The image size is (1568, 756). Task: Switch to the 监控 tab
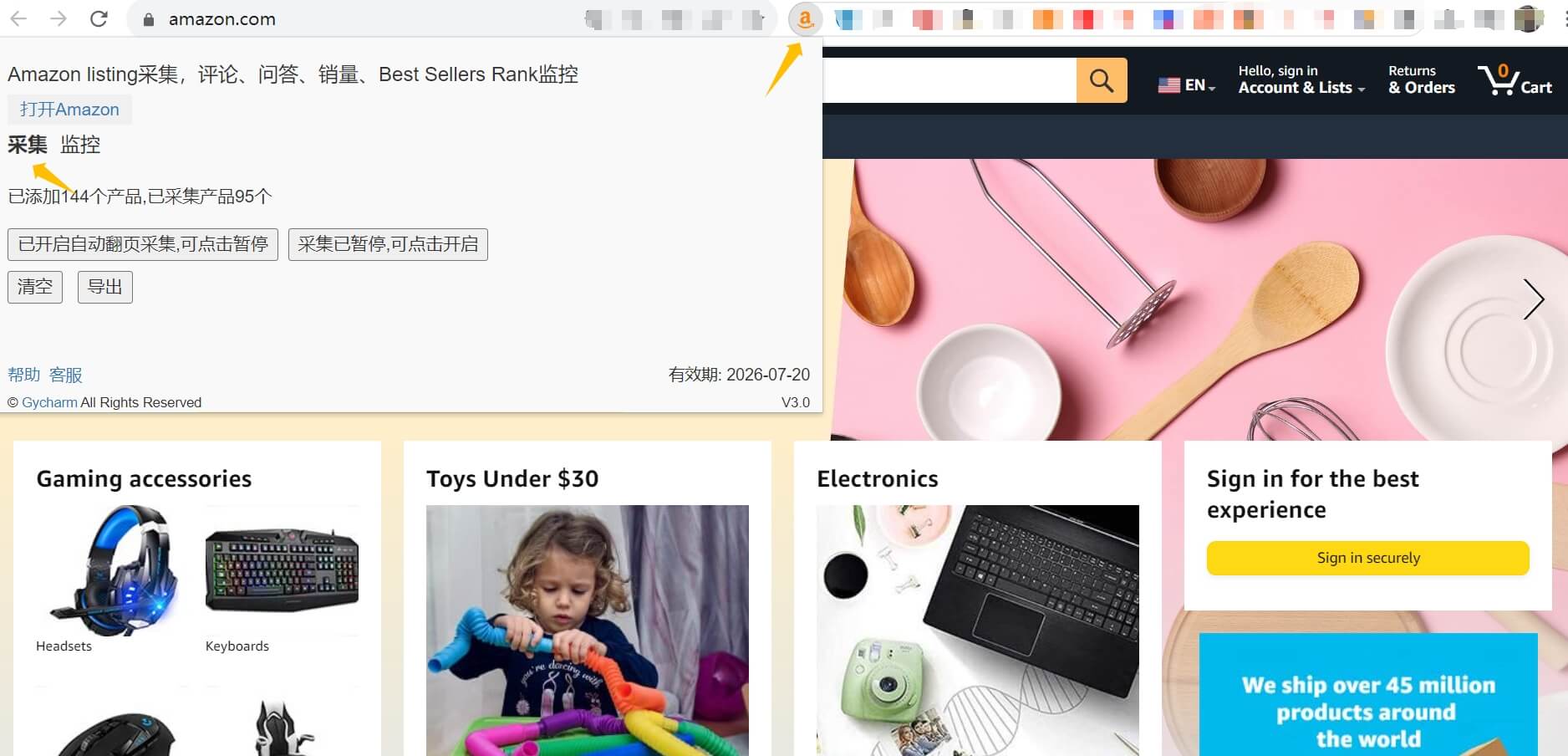click(x=80, y=145)
